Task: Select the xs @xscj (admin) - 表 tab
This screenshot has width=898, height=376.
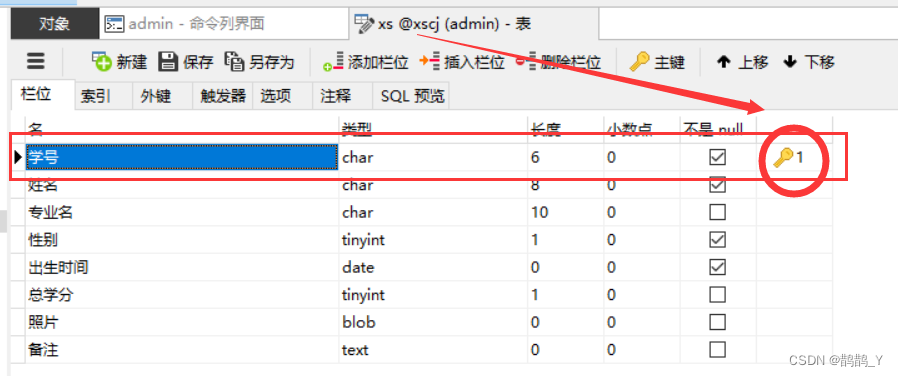Action: [x=474, y=23]
